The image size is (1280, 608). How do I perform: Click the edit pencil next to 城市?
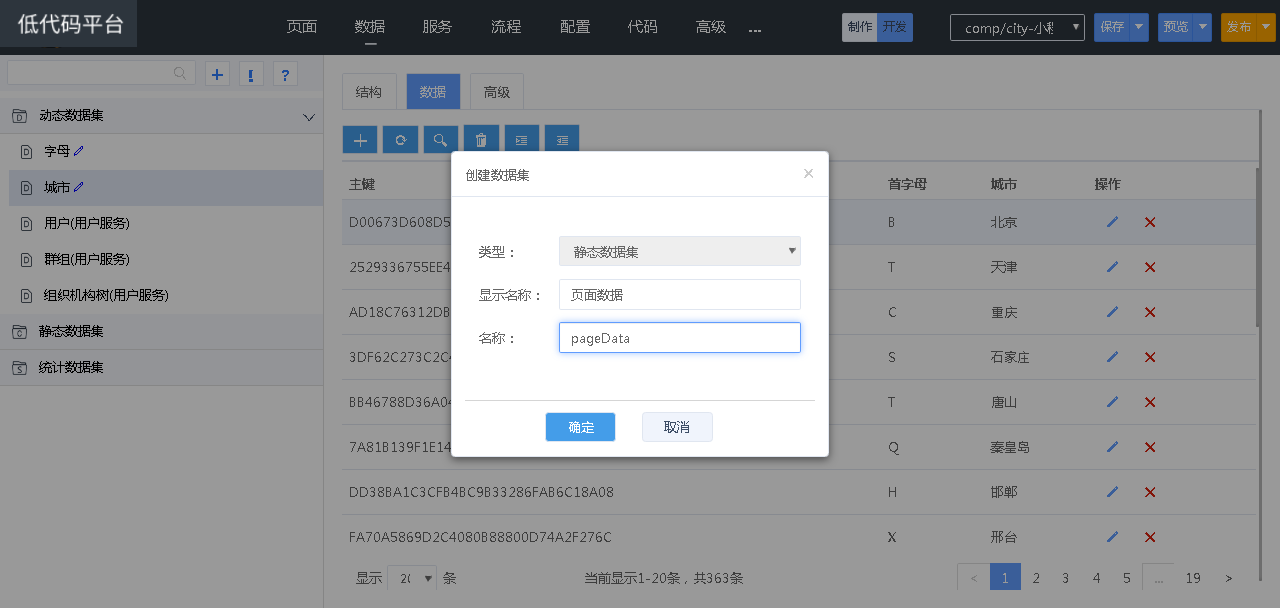79,187
